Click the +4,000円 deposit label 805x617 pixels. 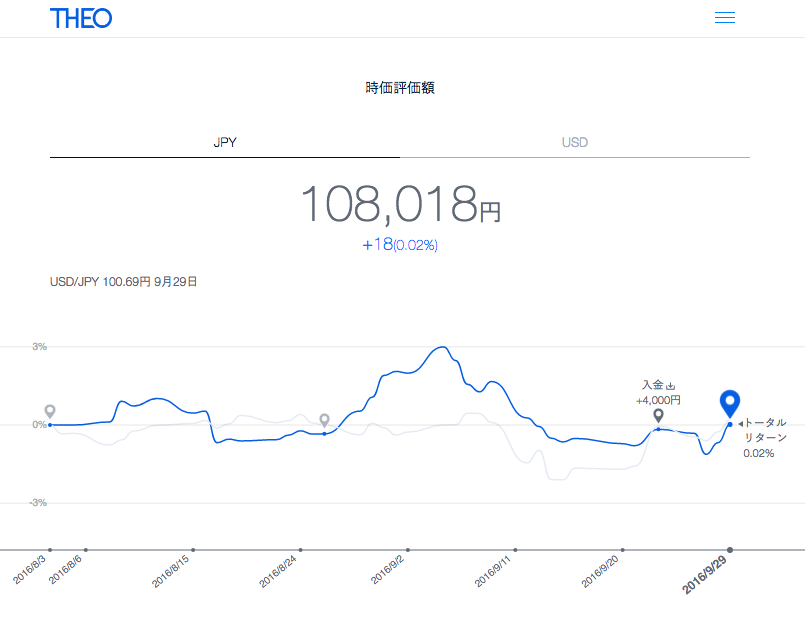click(658, 400)
